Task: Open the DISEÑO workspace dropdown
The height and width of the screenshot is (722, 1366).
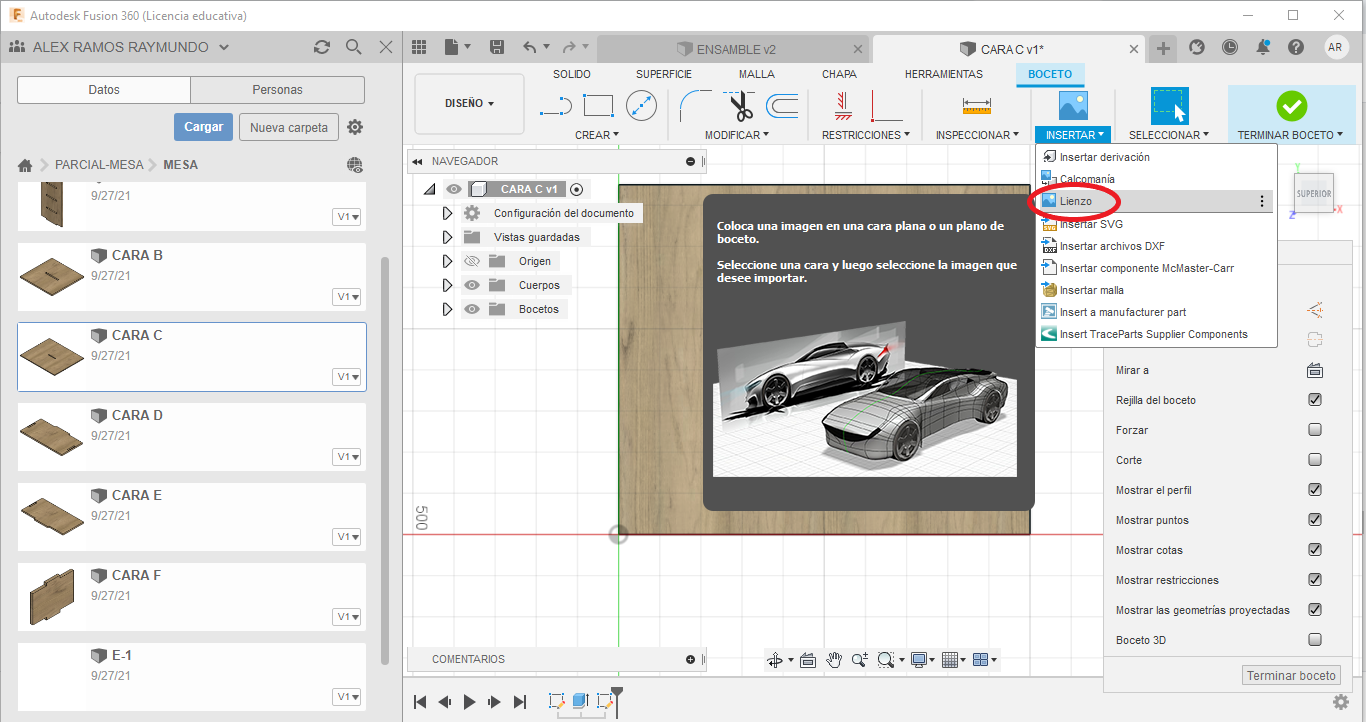Action: pos(469,103)
